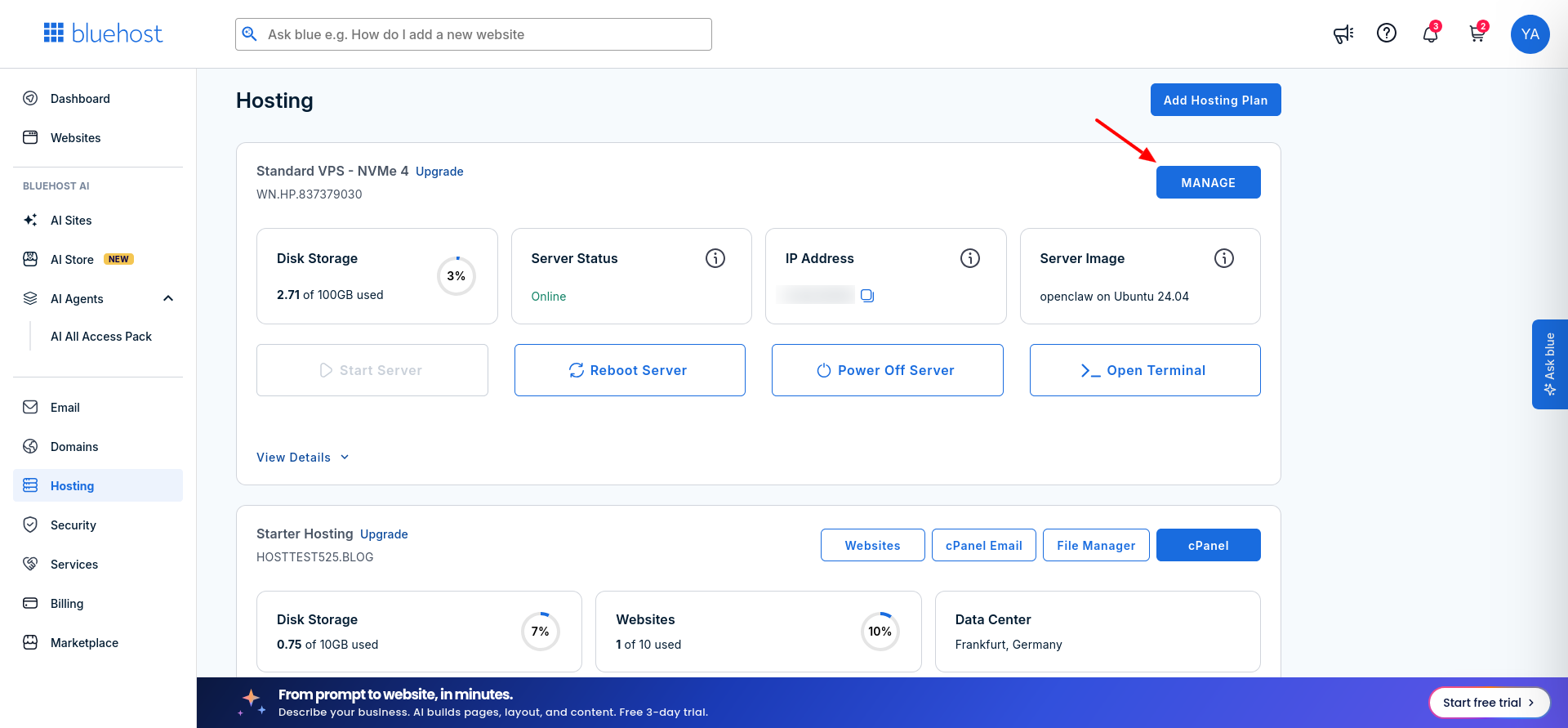This screenshot has width=1568, height=728.
Task: Open the blue cPanel button
Action: point(1208,545)
